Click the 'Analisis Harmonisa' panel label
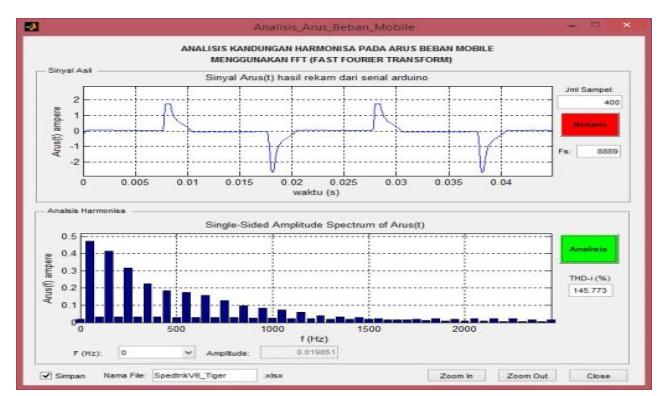This screenshot has height=396, width=662. (x=86, y=211)
